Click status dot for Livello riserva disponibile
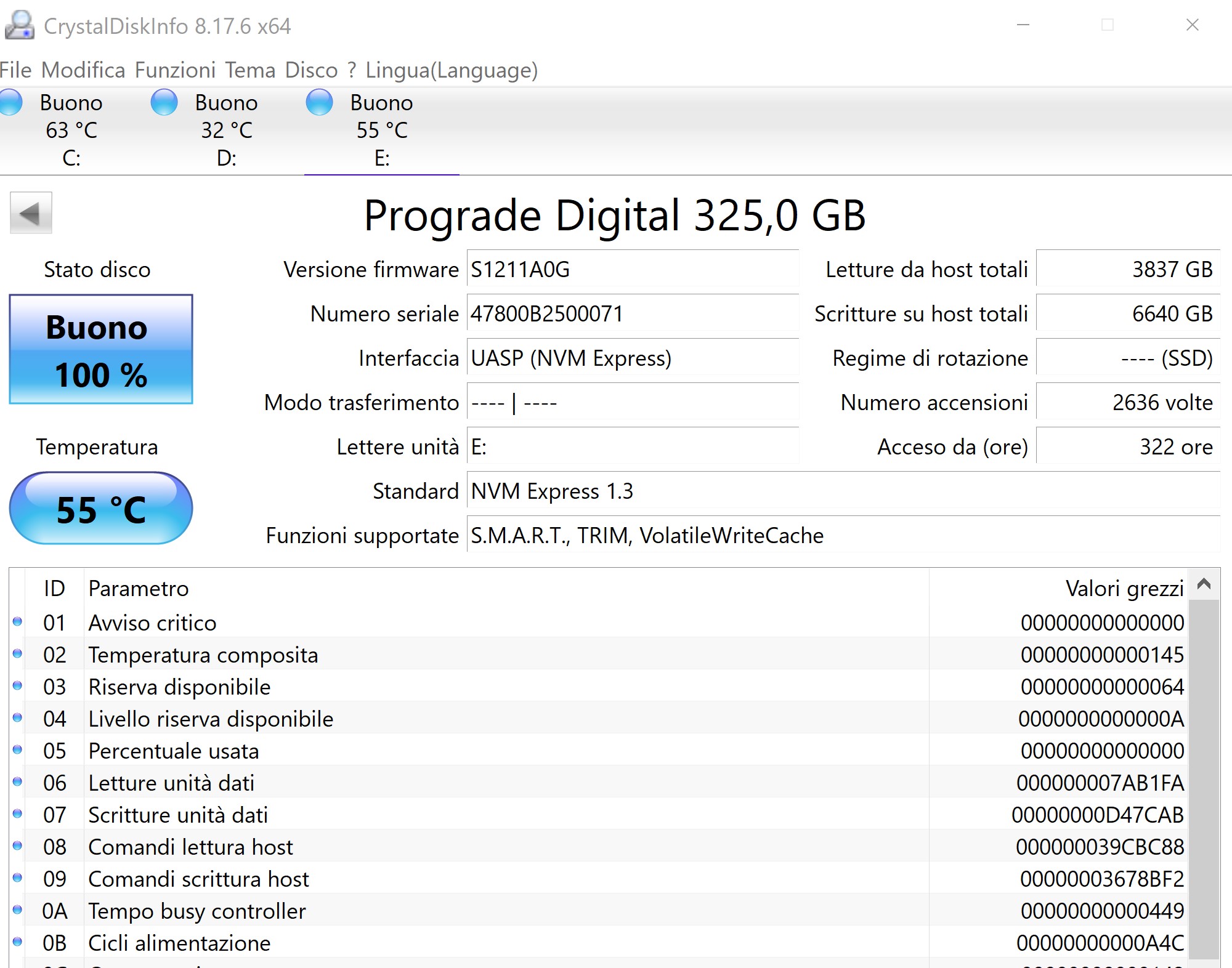This screenshot has height=968, width=1232. [x=17, y=718]
